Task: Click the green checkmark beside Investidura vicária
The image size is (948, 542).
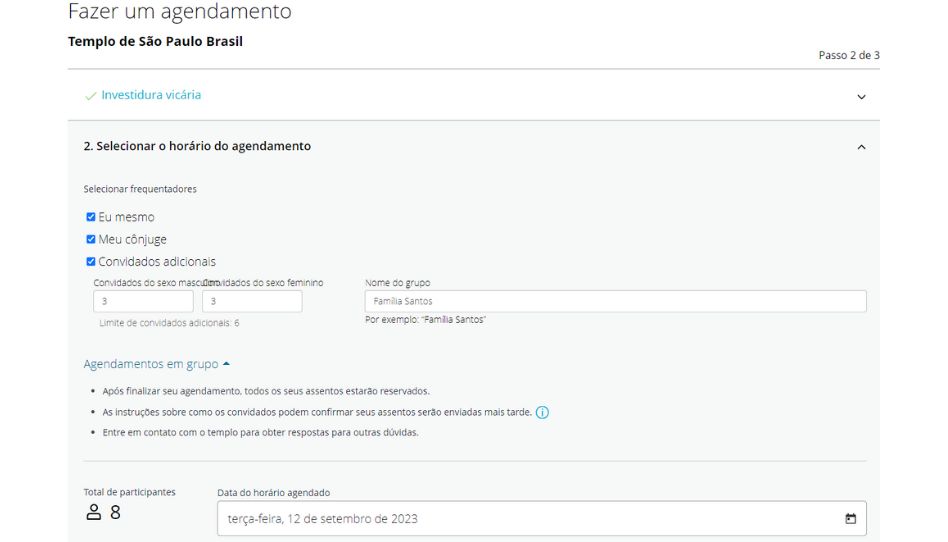Action: [x=91, y=96]
